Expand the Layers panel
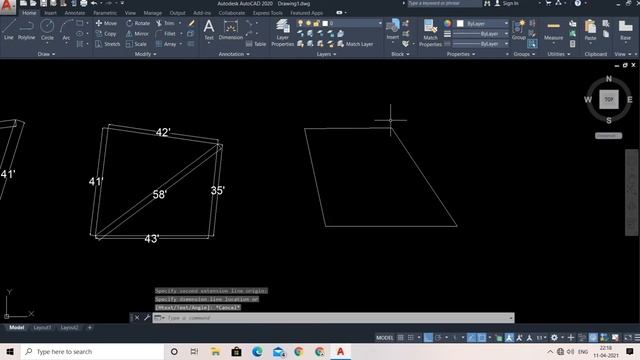The height and width of the screenshot is (360, 640). click(x=326, y=54)
